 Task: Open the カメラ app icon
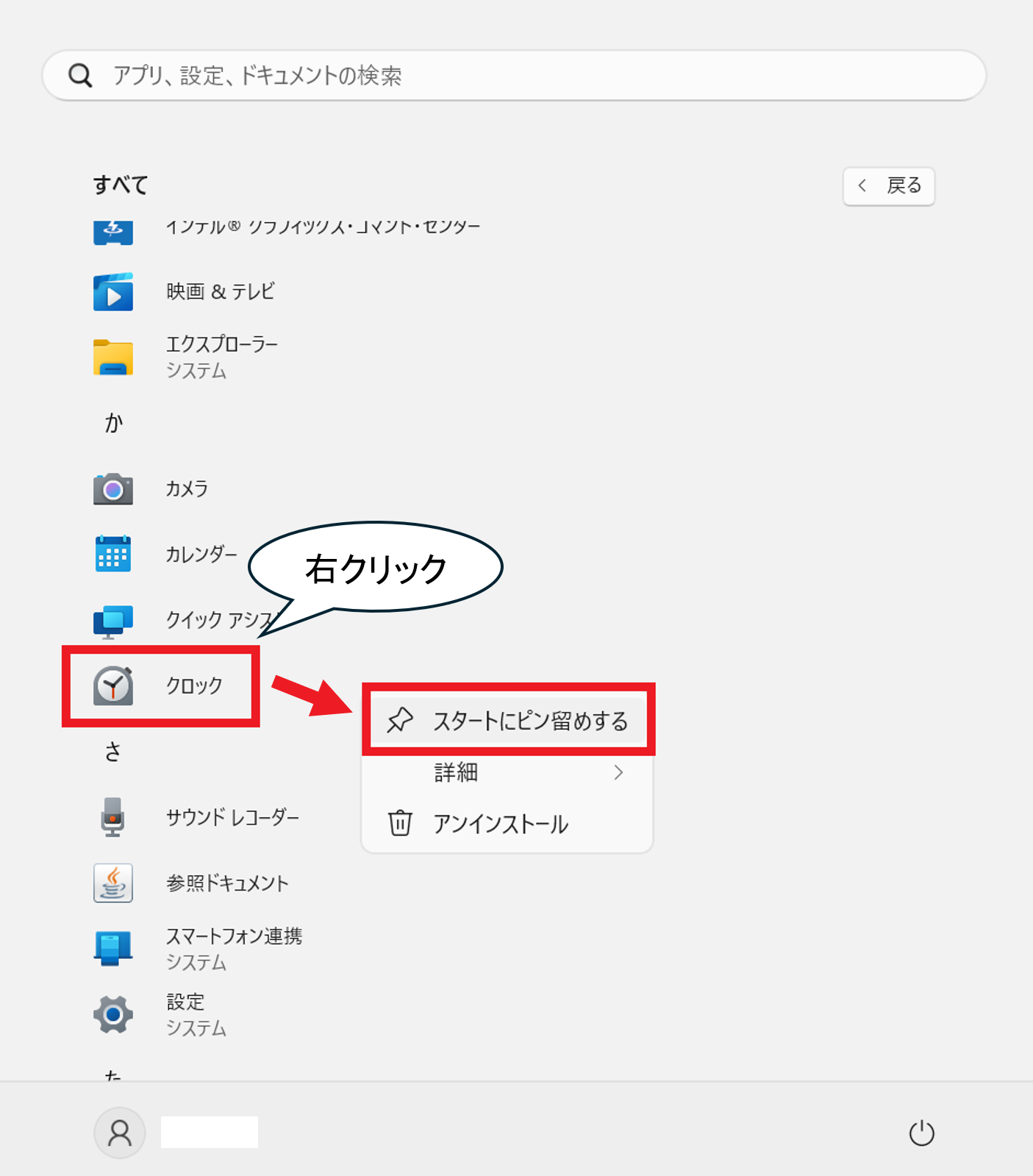click(113, 488)
